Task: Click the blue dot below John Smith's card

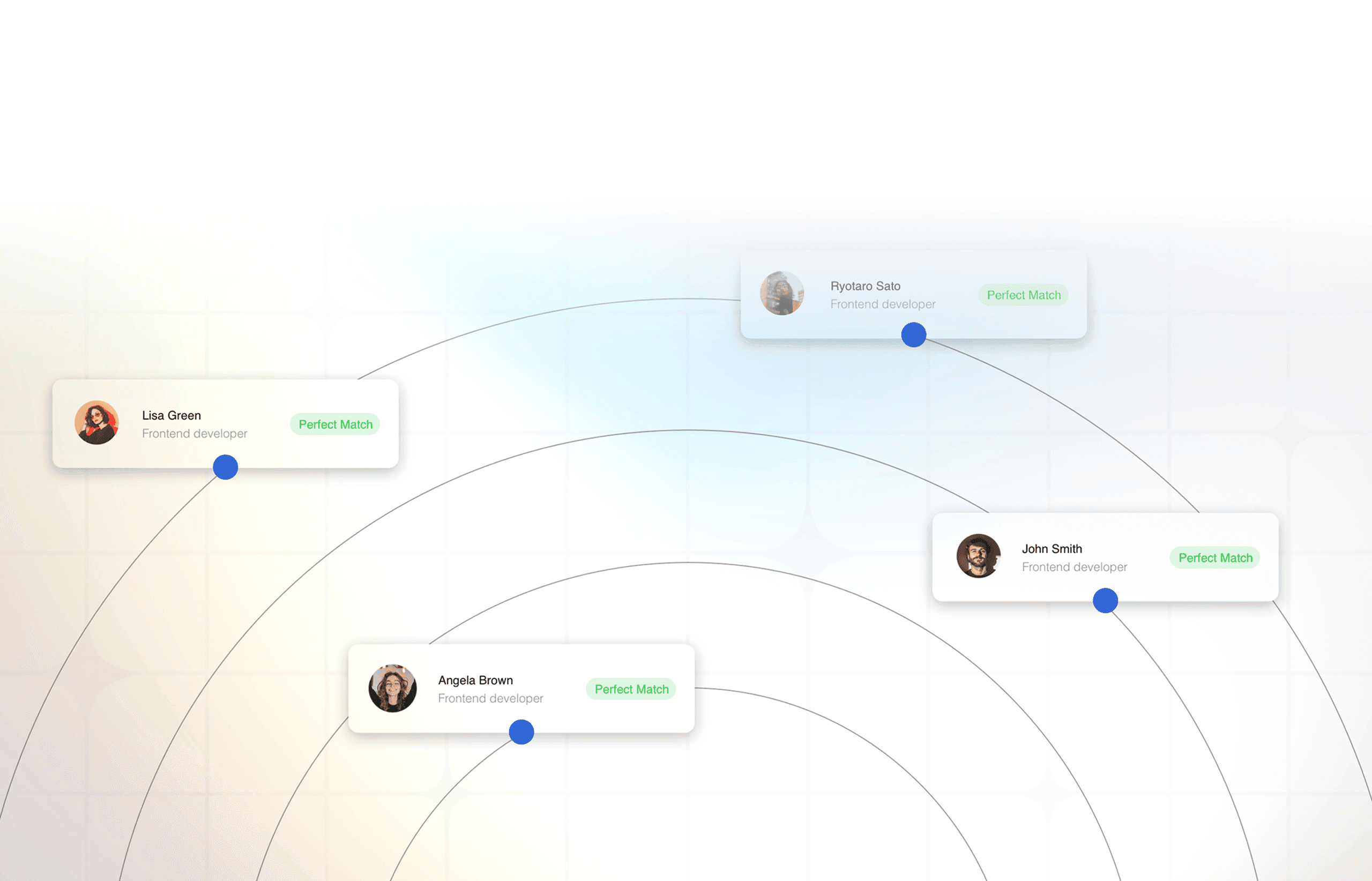Action: coord(1106,601)
